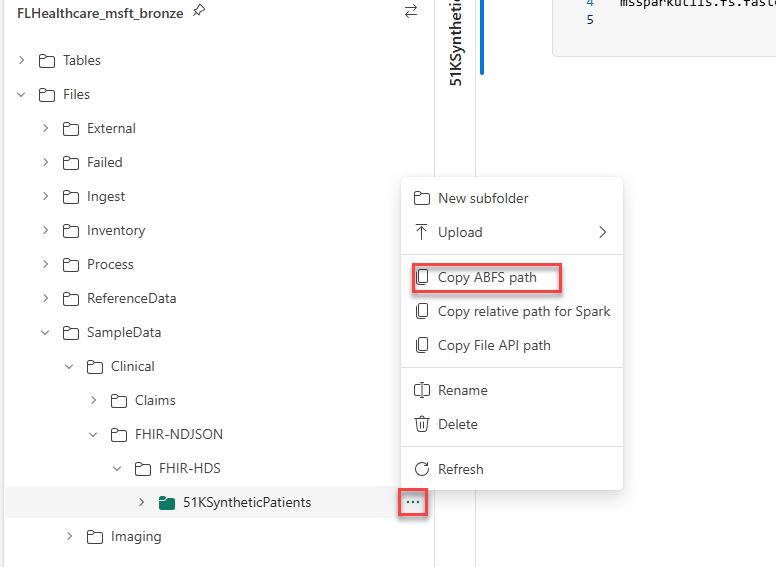Open the Upload submenu arrow
This screenshot has height=567, width=776.
tap(602, 232)
